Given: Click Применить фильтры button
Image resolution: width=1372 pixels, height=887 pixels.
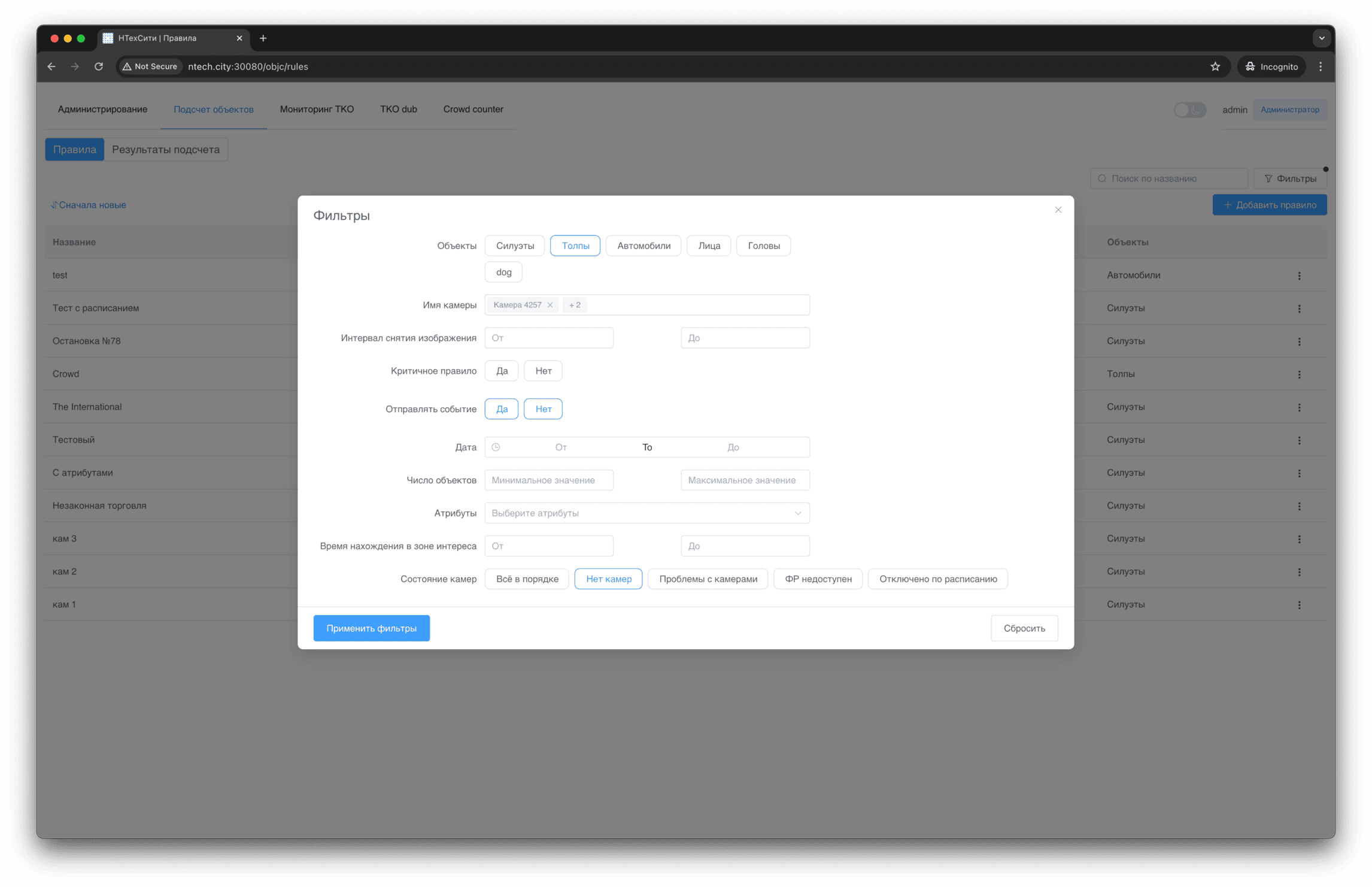Looking at the screenshot, I should point(371,628).
